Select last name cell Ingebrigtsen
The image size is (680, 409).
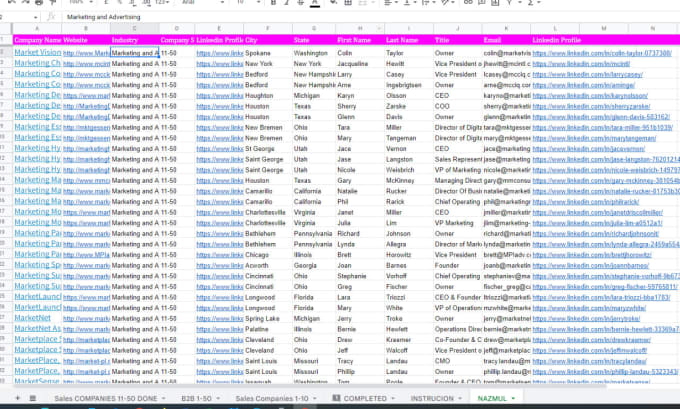click(x=409, y=85)
